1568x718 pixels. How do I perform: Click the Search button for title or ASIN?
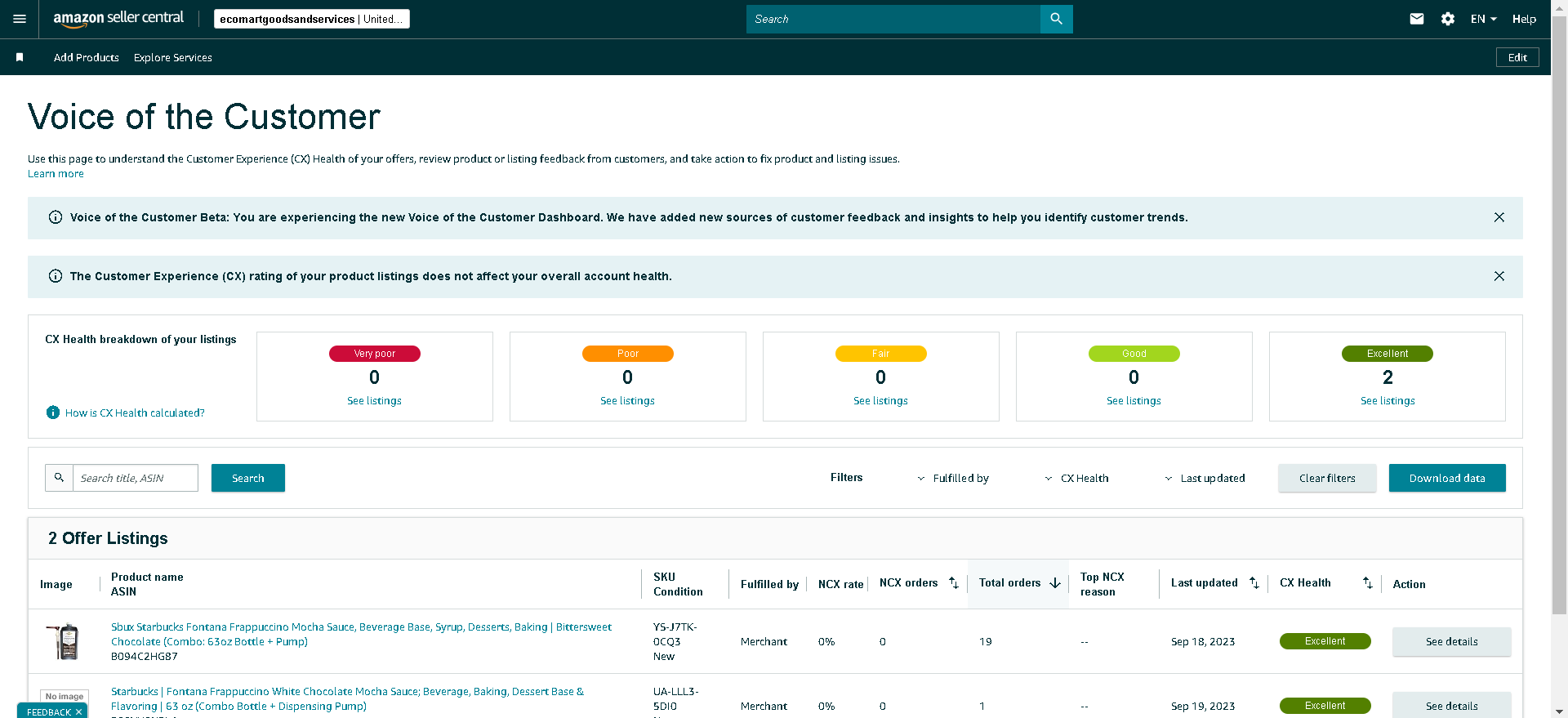coord(248,478)
